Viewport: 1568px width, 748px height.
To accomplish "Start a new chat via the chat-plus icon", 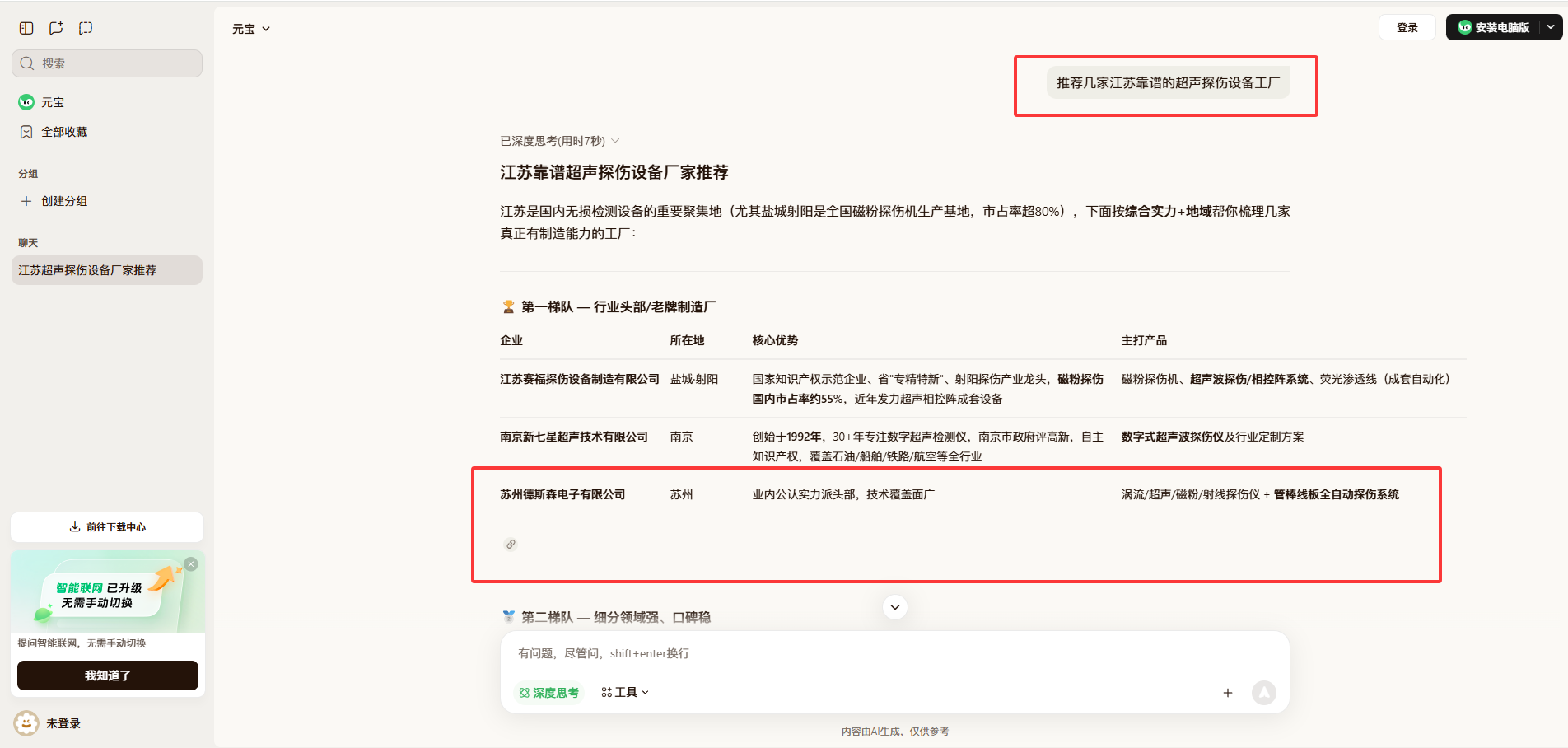I will tap(56, 28).
